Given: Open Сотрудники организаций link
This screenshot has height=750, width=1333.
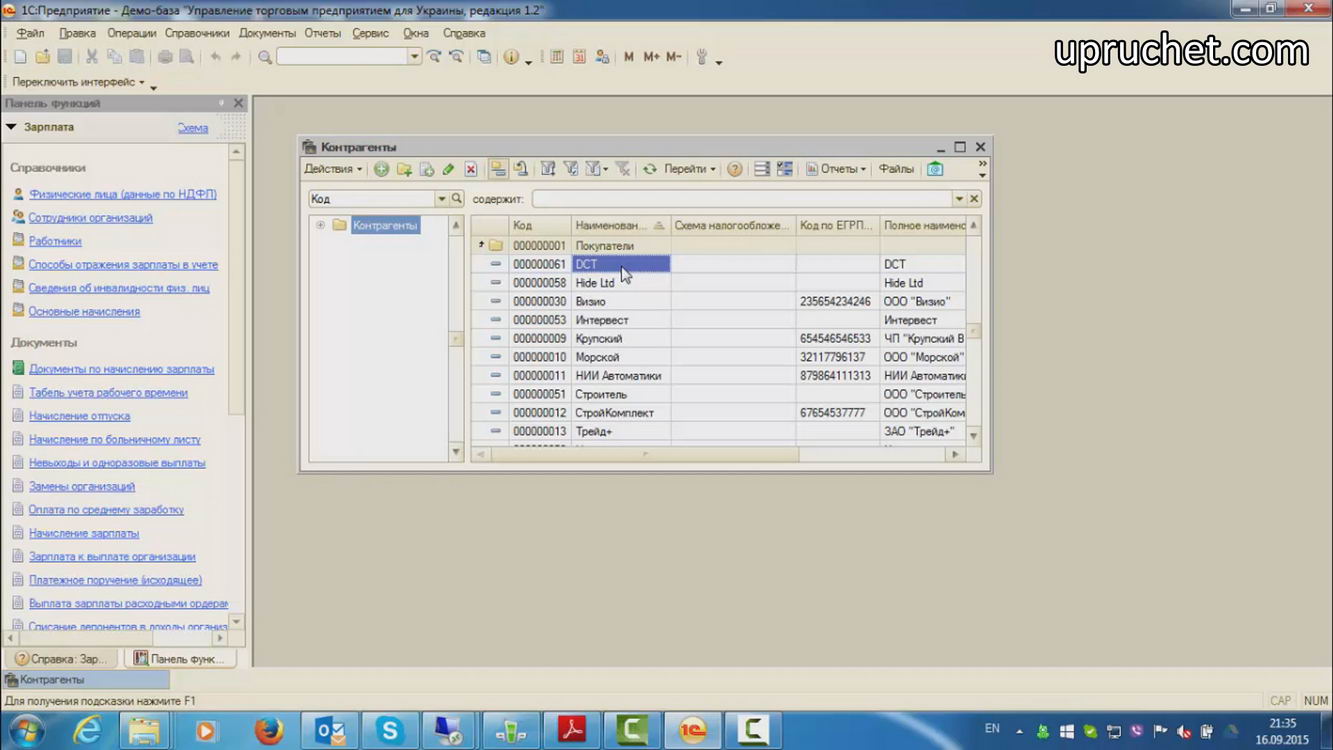Looking at the screenshot, I should coord(90,217).
